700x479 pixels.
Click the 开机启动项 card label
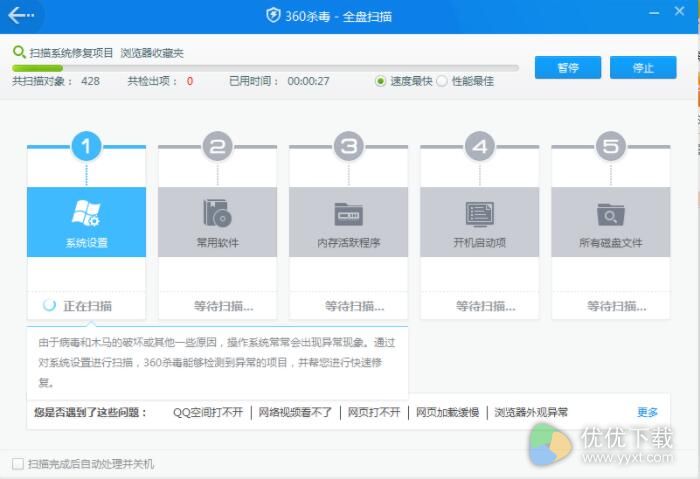coord(479,243)
